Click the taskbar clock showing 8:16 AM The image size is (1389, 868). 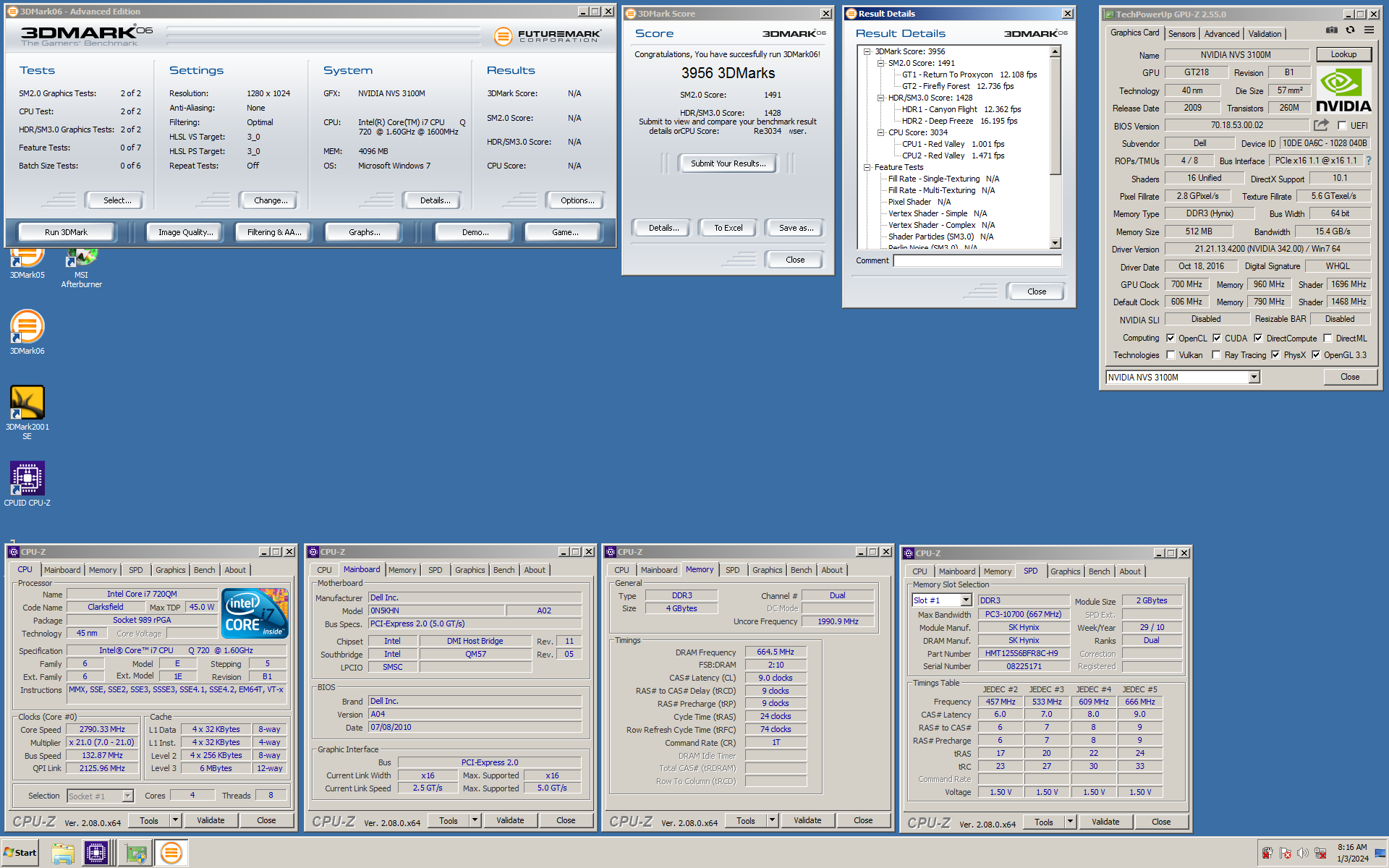coord(1352,853)
